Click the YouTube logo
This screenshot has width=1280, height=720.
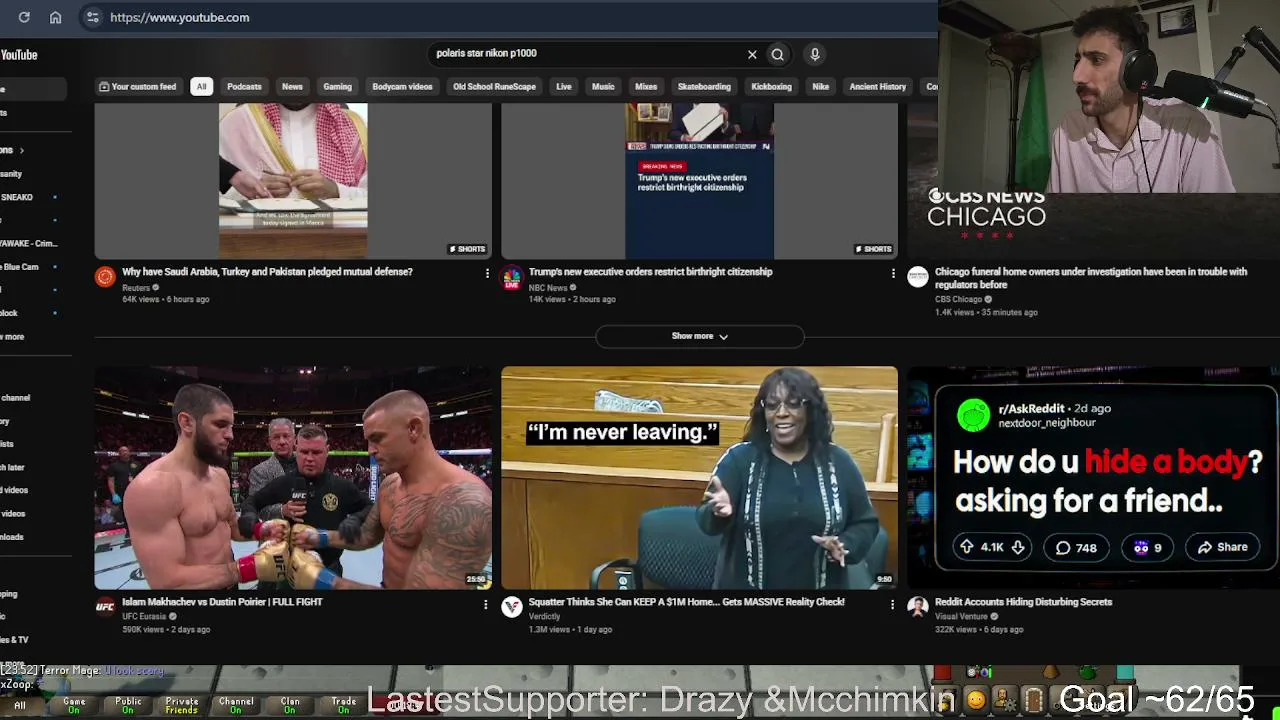[19, 55]
